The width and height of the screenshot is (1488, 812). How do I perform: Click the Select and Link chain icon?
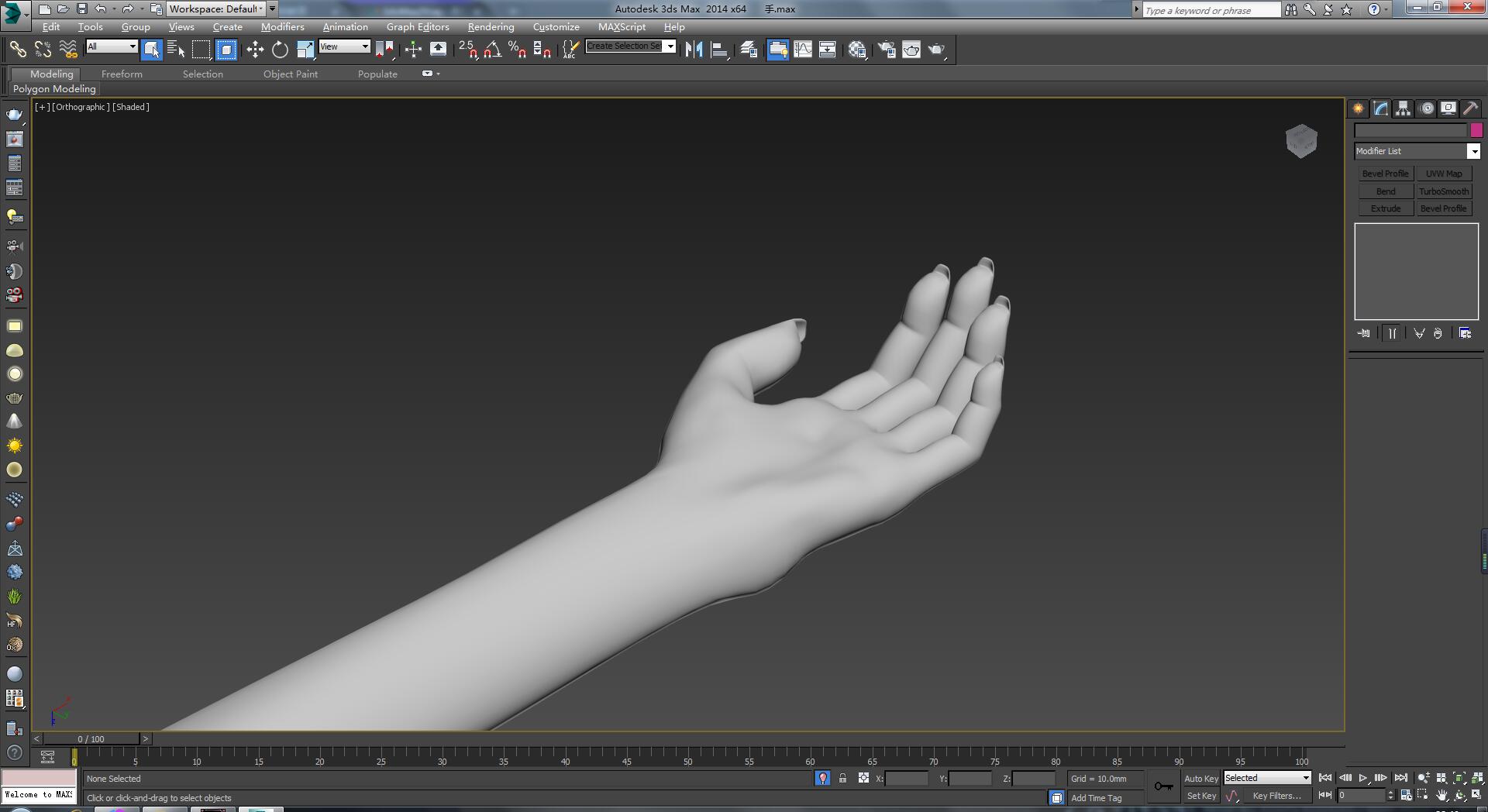tap(17, 50)
